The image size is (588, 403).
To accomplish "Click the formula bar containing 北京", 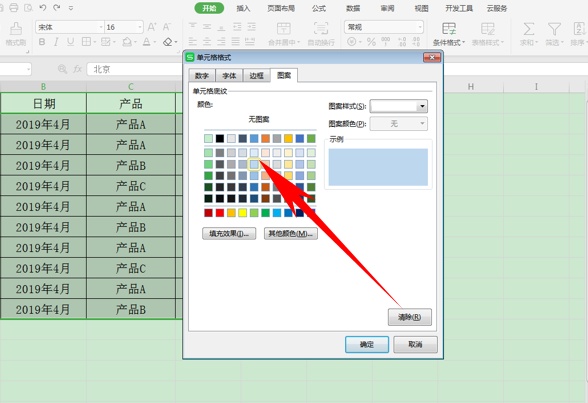I will pyautogui.click(x=135, y=69).
